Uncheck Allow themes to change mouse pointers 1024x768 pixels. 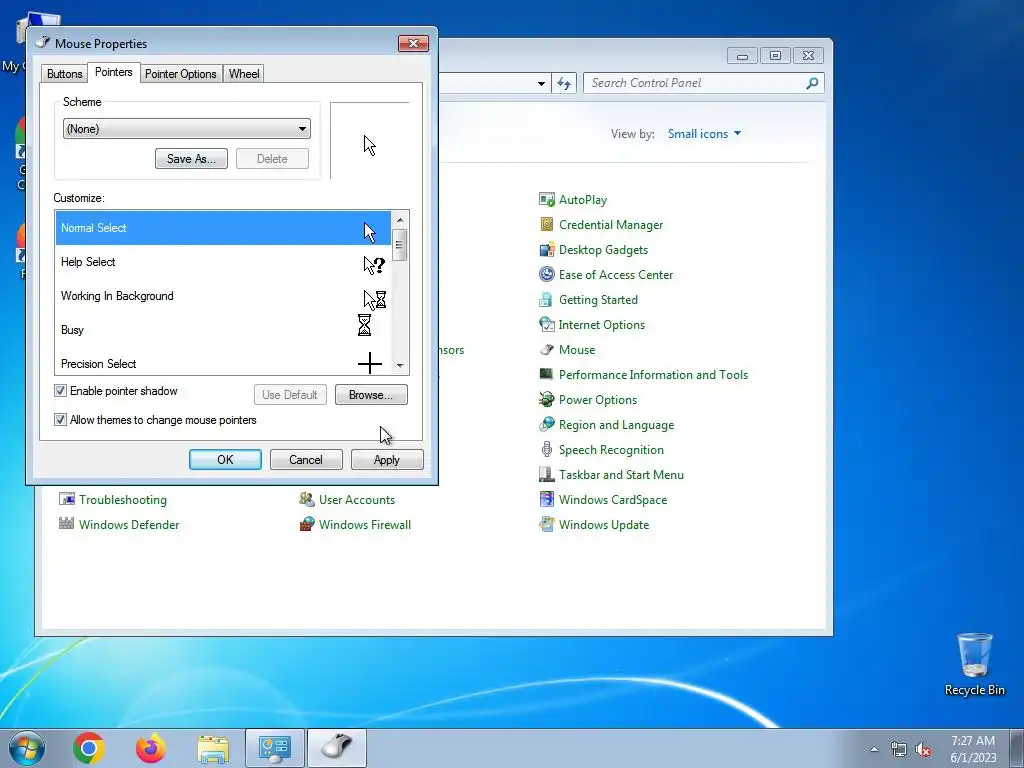[x=60, y=420]
